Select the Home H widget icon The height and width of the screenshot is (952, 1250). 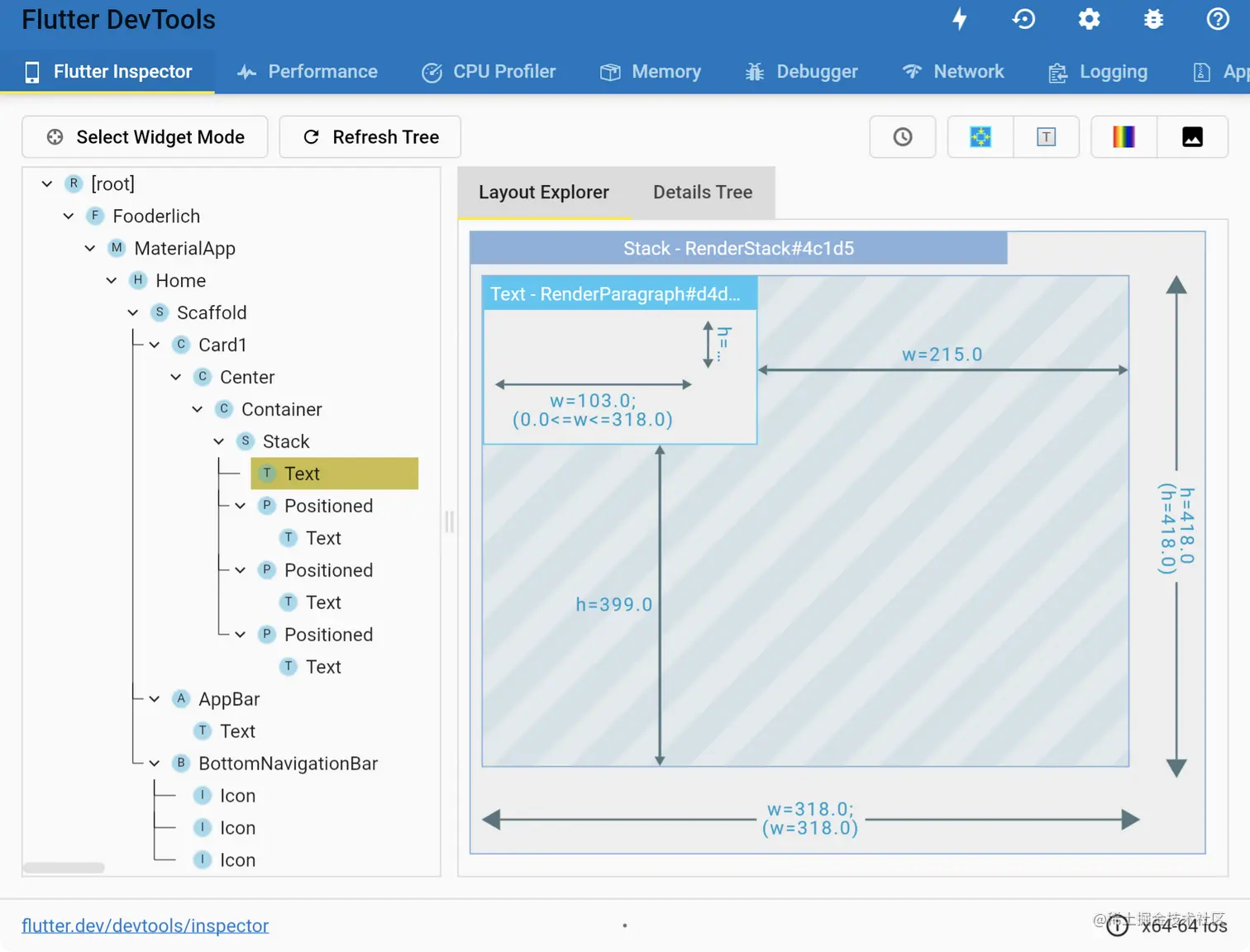click(x=138, y=280)
